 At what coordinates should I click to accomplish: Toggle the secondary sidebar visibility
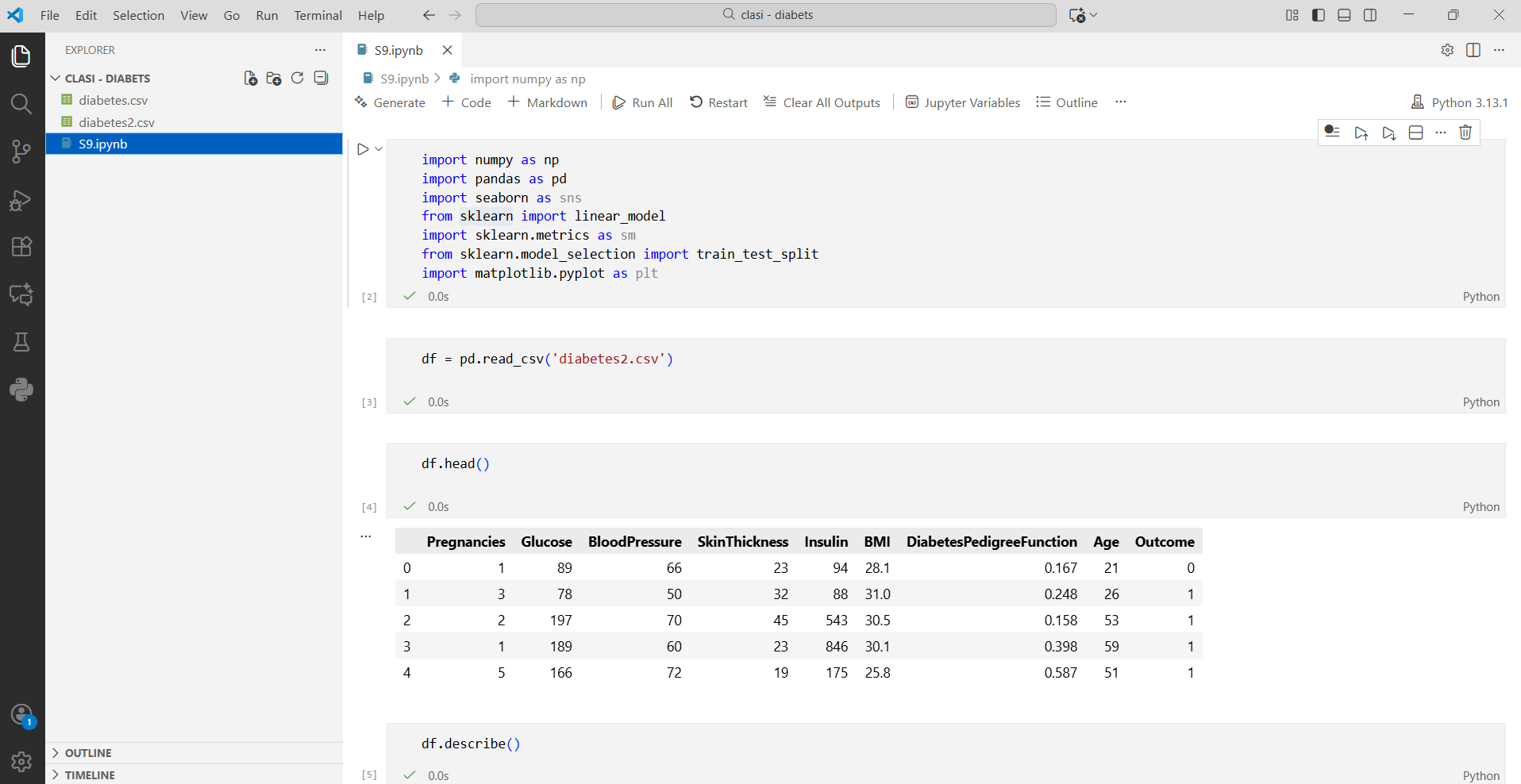click(1370, 15)
